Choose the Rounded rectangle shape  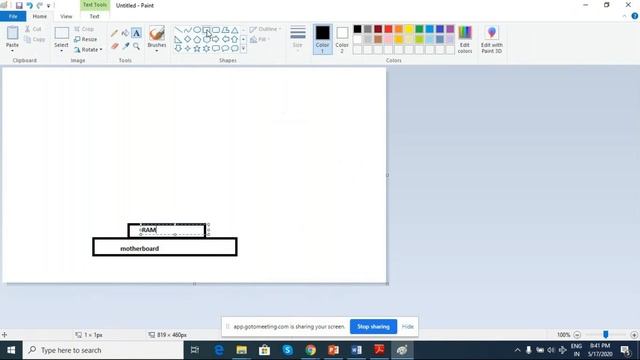pyautogui.click(x=216, y=30)
